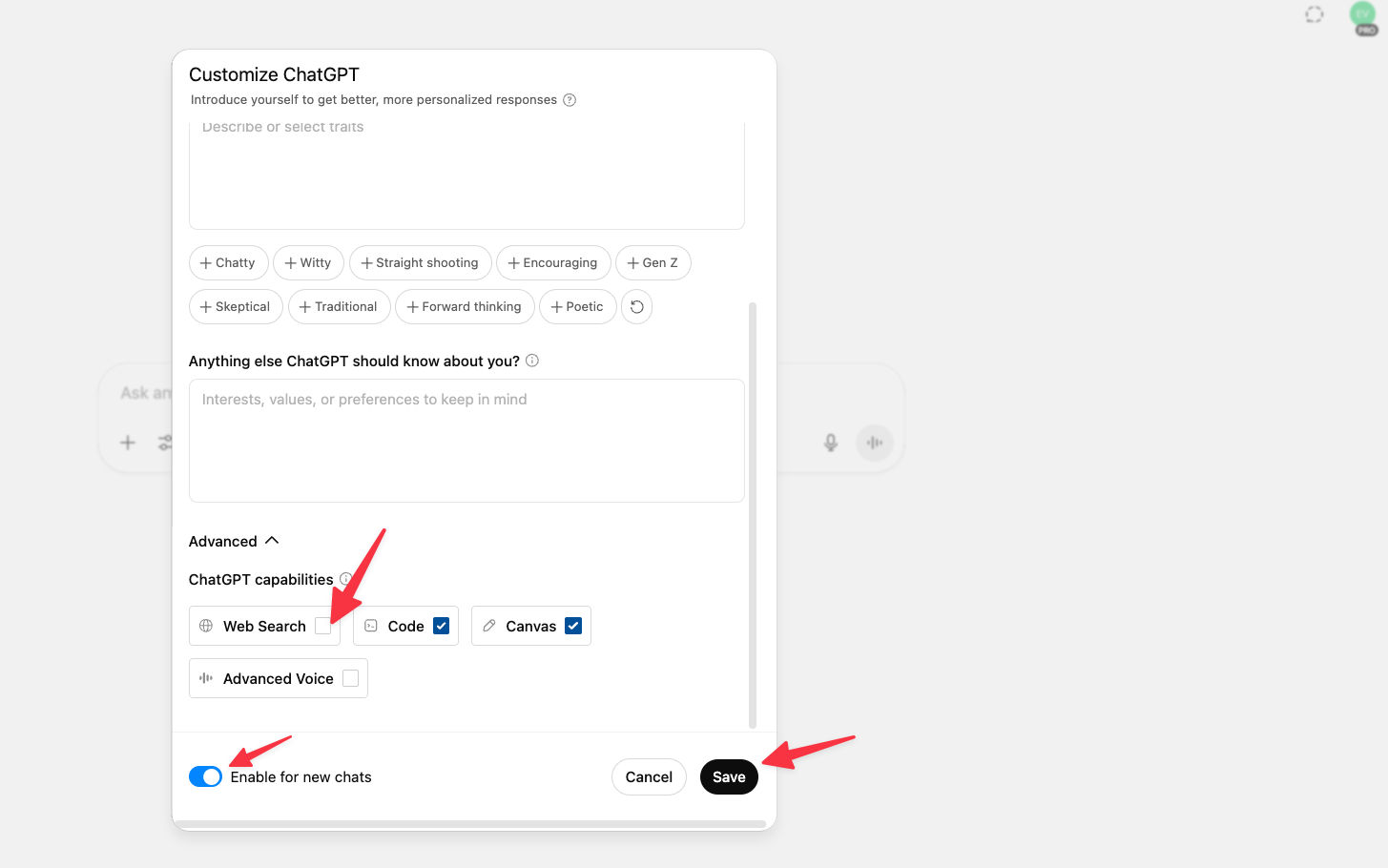Click the microphone icon in the chat box

831,443
